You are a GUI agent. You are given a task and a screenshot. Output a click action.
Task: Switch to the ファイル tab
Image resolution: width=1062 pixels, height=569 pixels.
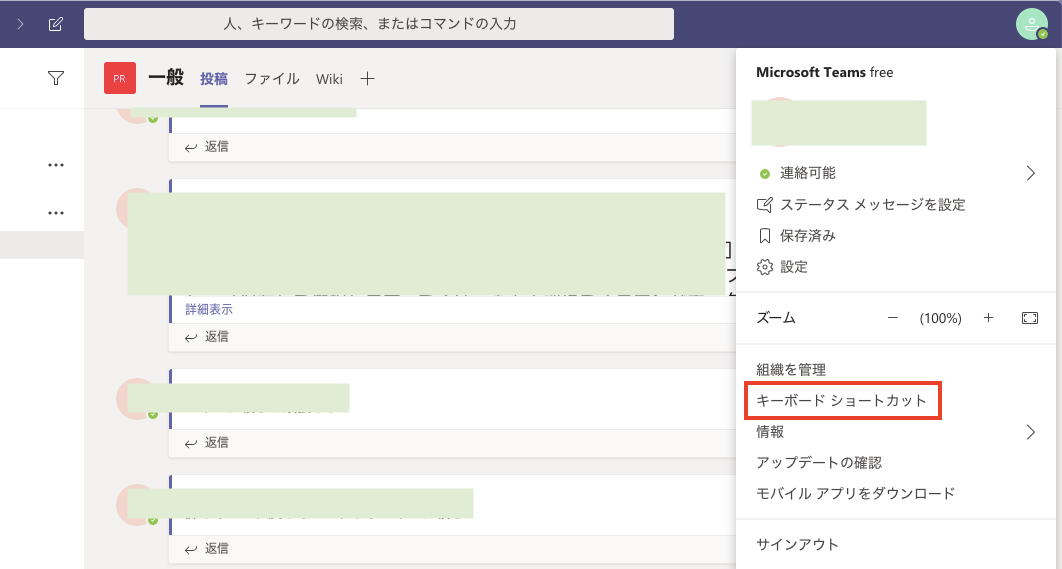(272, 79)
